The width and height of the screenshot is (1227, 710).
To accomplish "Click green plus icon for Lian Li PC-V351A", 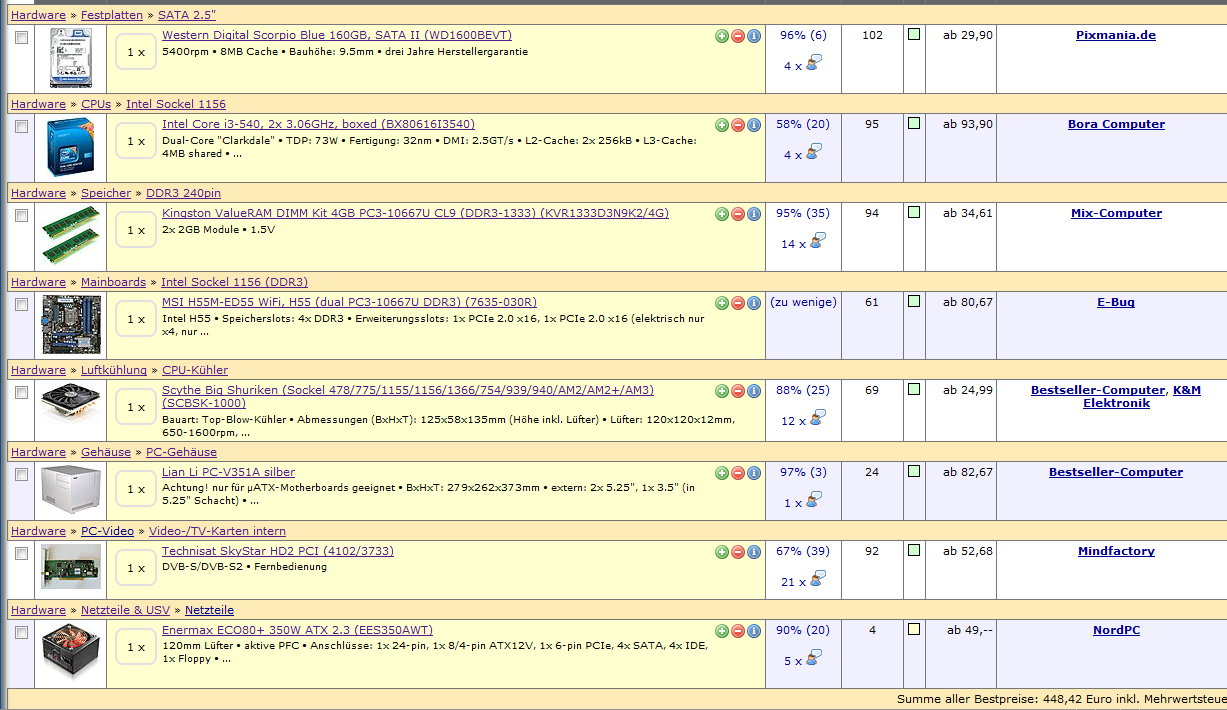I will click(722, 473).
